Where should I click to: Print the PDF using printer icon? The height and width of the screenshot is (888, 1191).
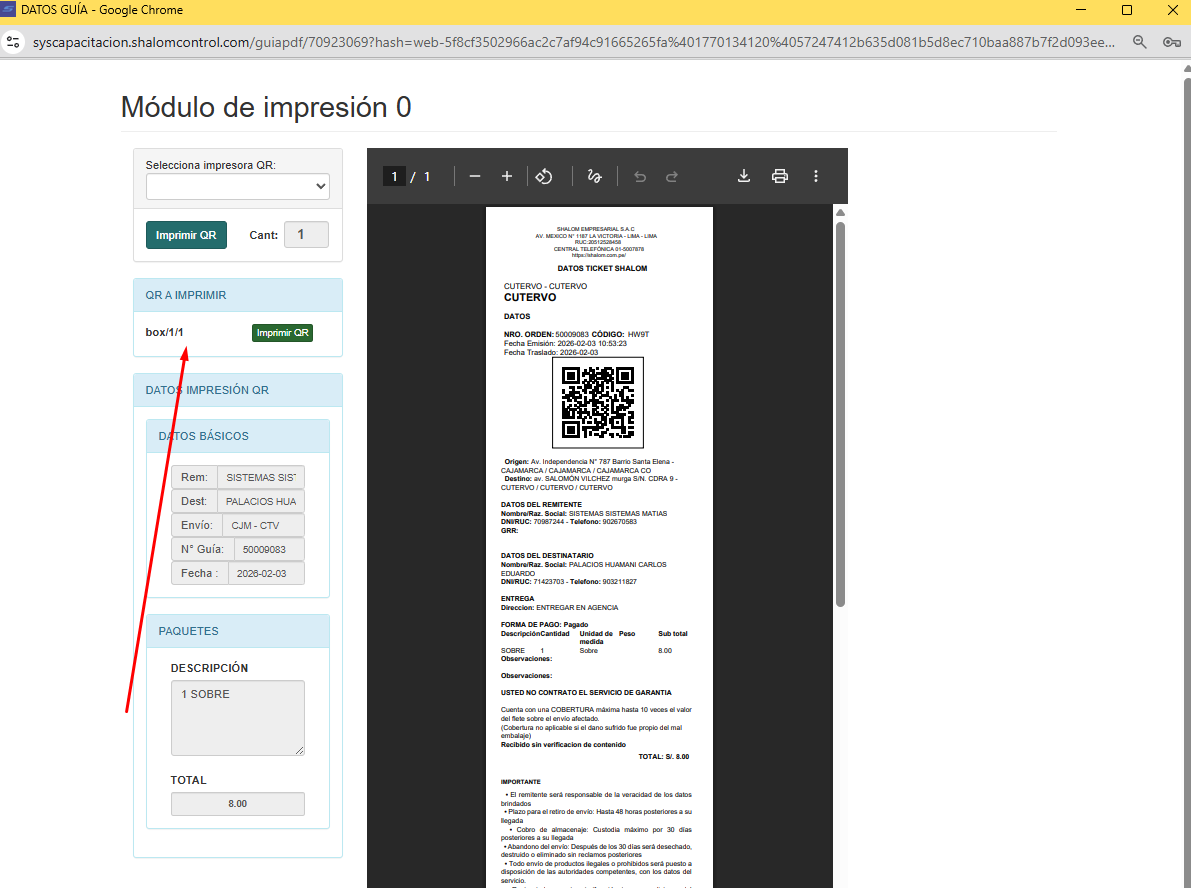tap(780, 176)
